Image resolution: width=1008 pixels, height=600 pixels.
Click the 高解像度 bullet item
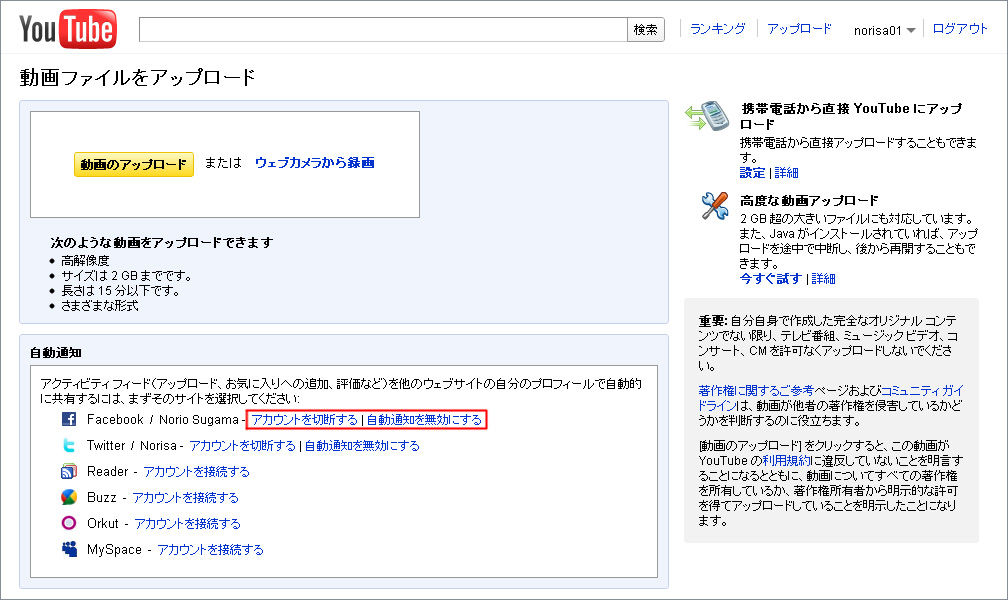click(x=85, y=260)
